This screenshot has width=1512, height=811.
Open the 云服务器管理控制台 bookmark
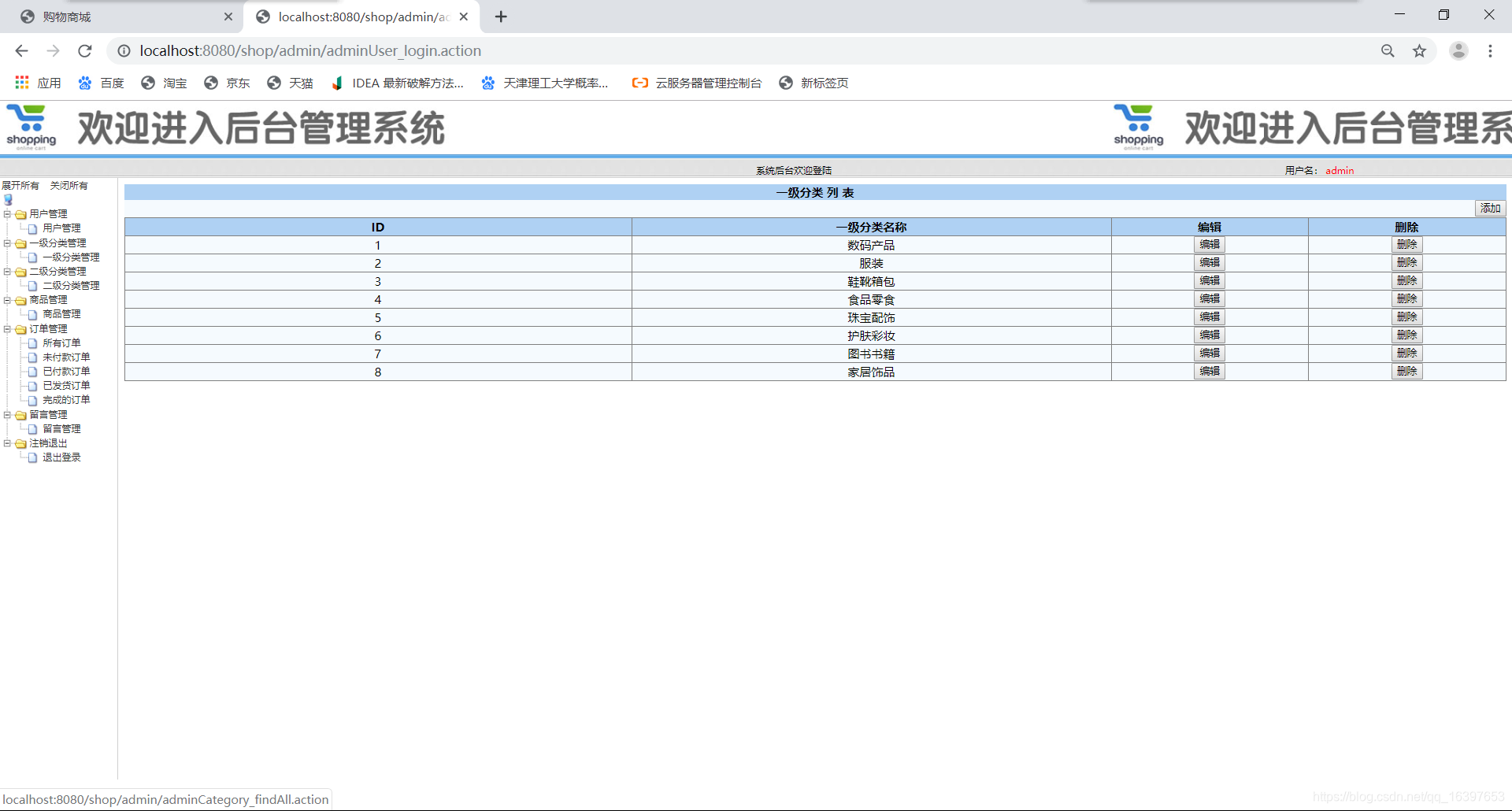point(697,83)
